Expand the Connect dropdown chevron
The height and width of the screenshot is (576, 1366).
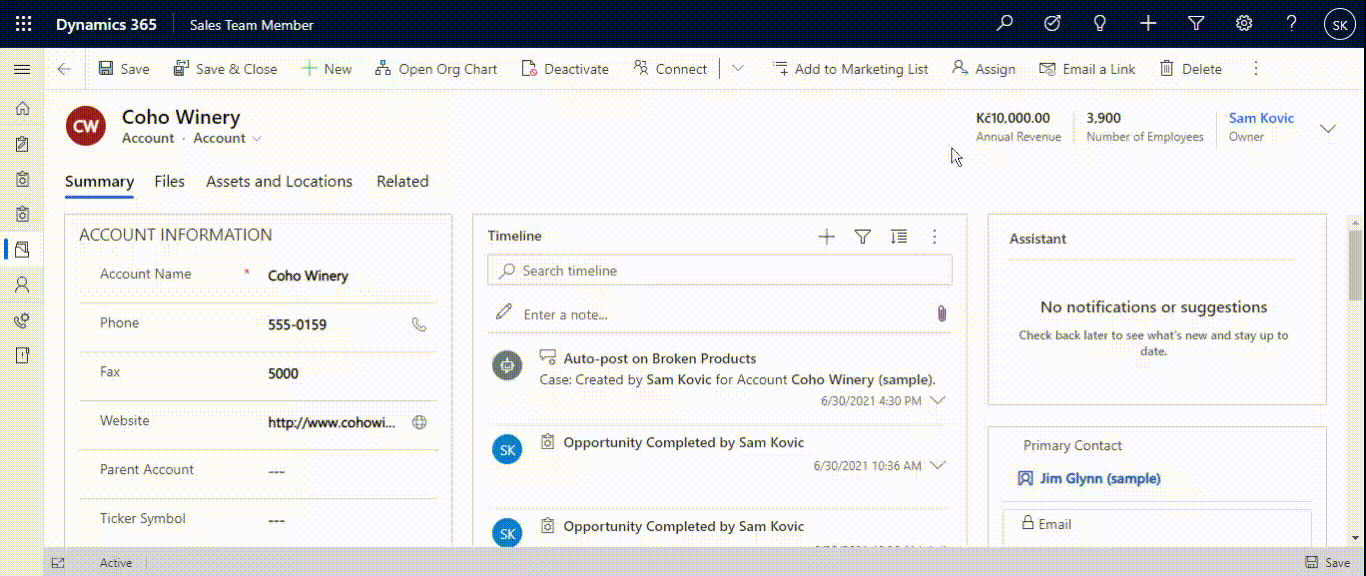coord(738,69)
